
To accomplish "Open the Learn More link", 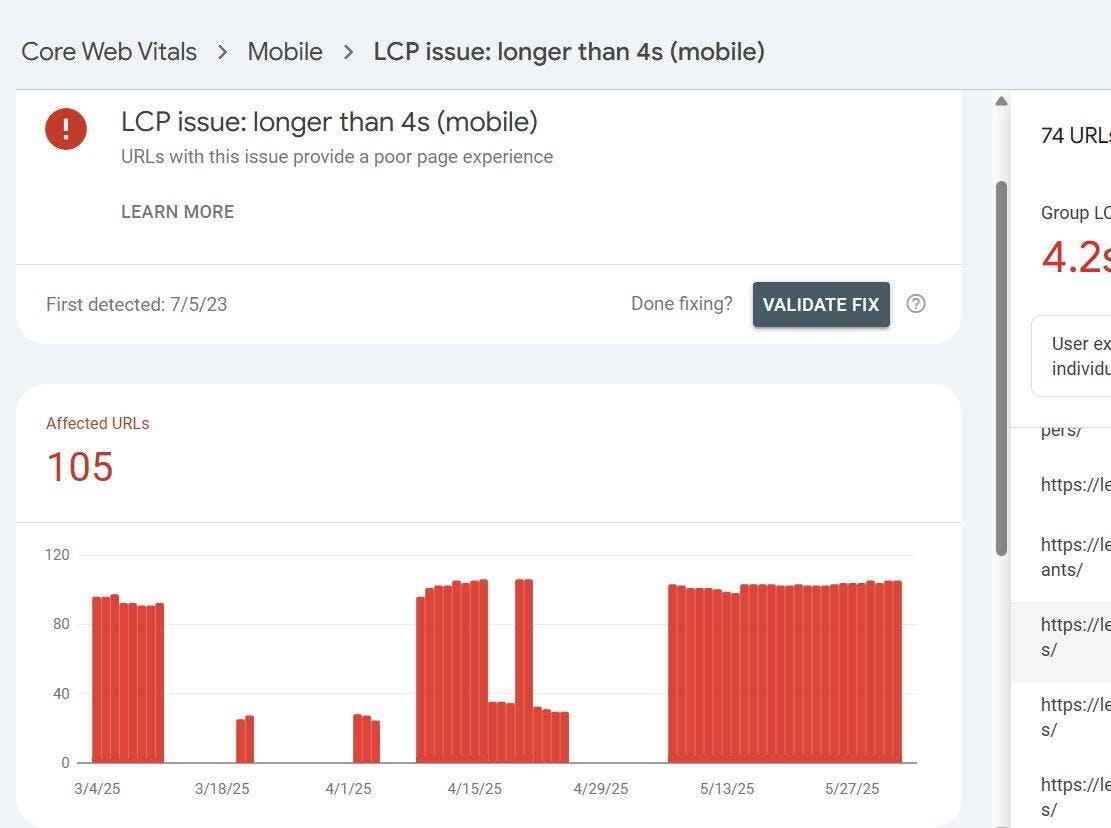I will pyautogui.click(x=177, y=212).
